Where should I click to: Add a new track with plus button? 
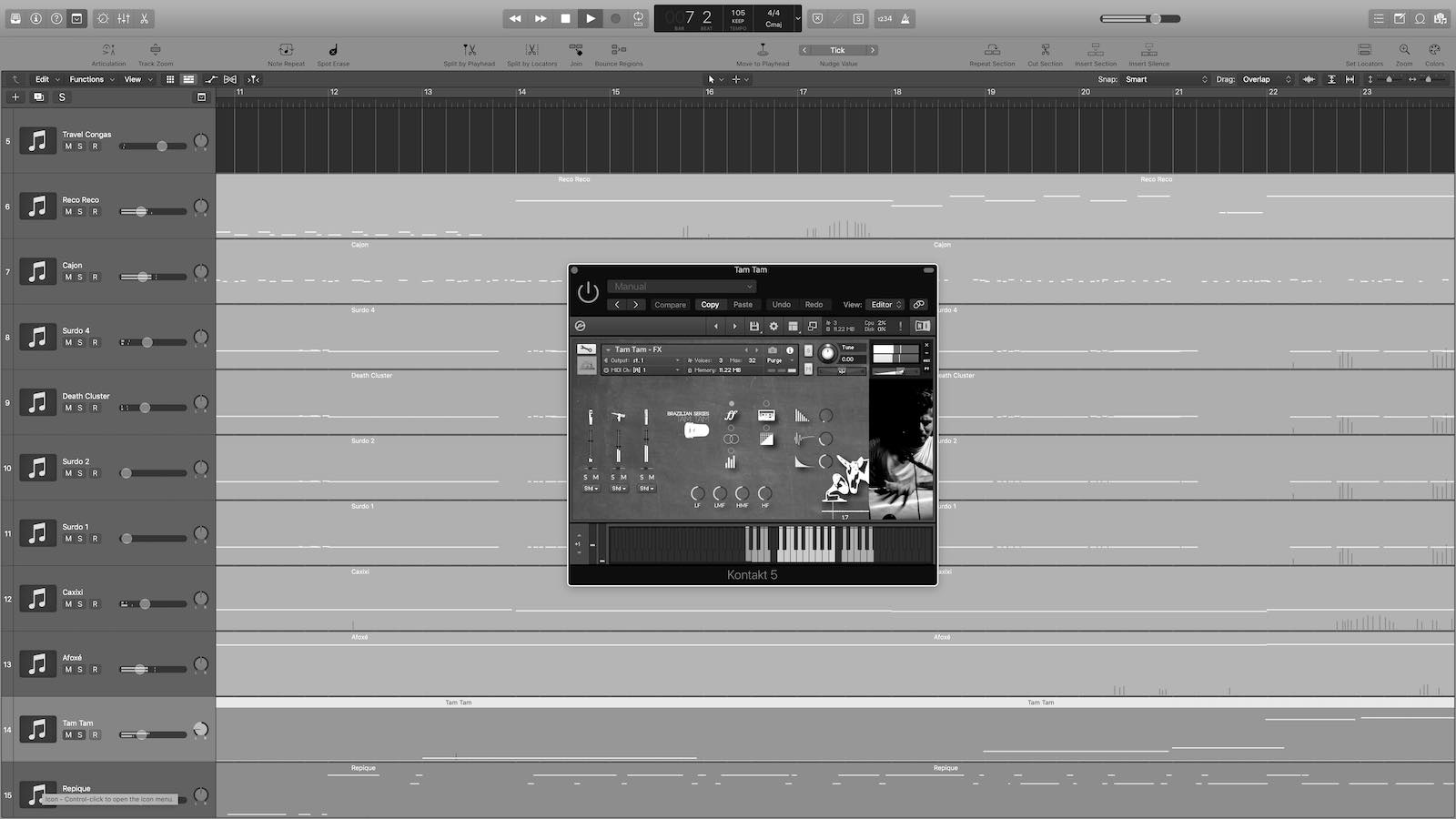pyautogui.click(x=15, y=96)
